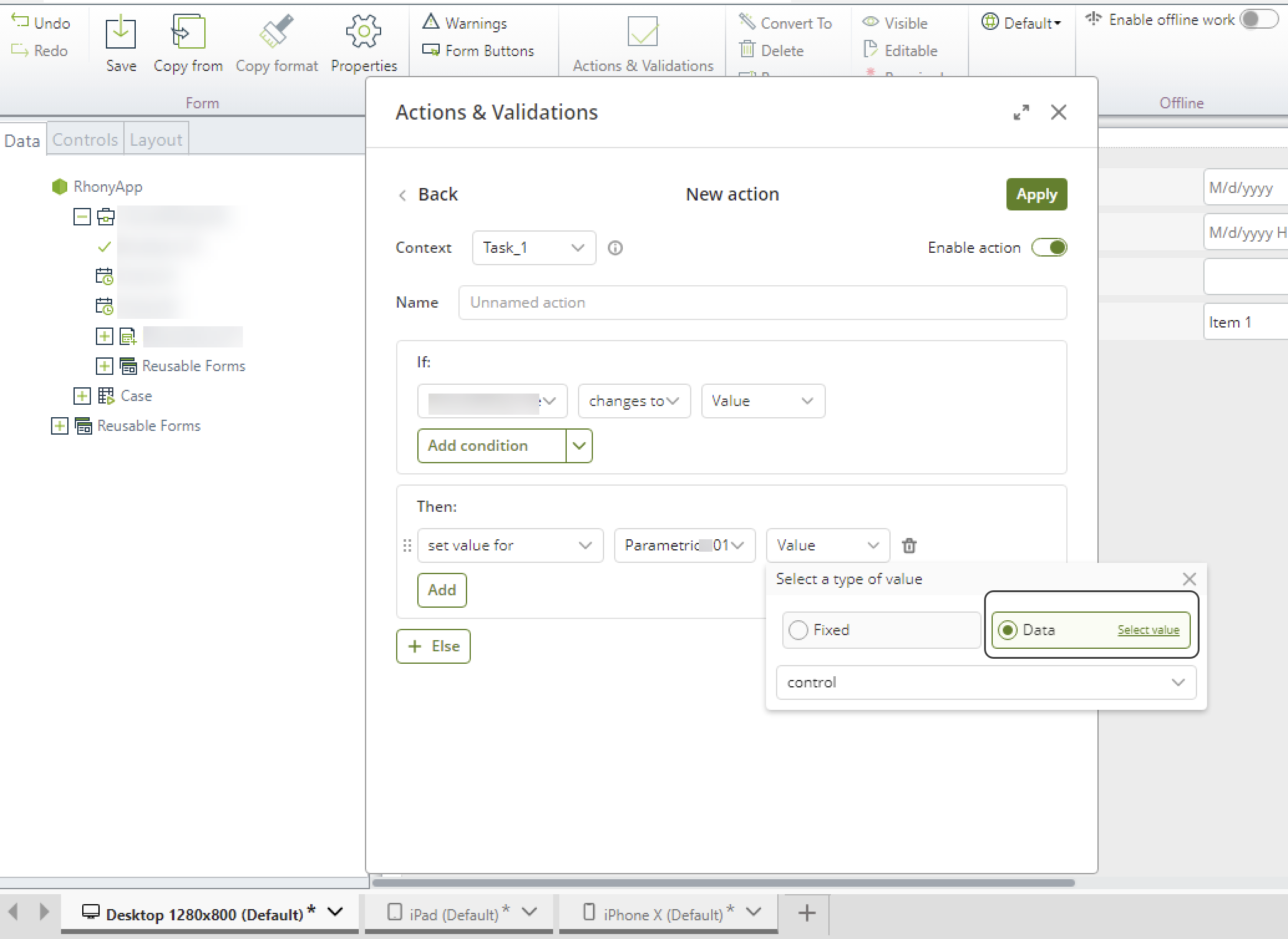Click the Save icon in toolbar
The image size is (1288, 939).
(x=120, y=32)
